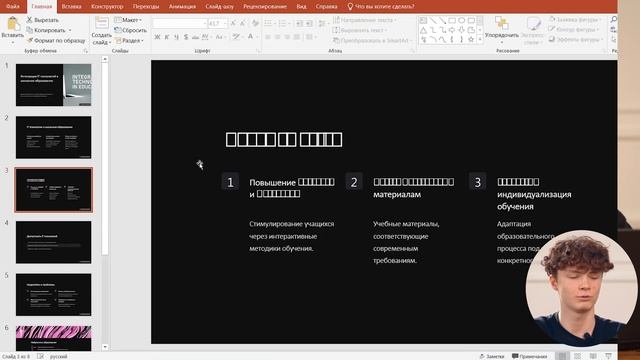Open the Копировать dropdown arrow
Viewport: 640px width, 360px height.
70,30
